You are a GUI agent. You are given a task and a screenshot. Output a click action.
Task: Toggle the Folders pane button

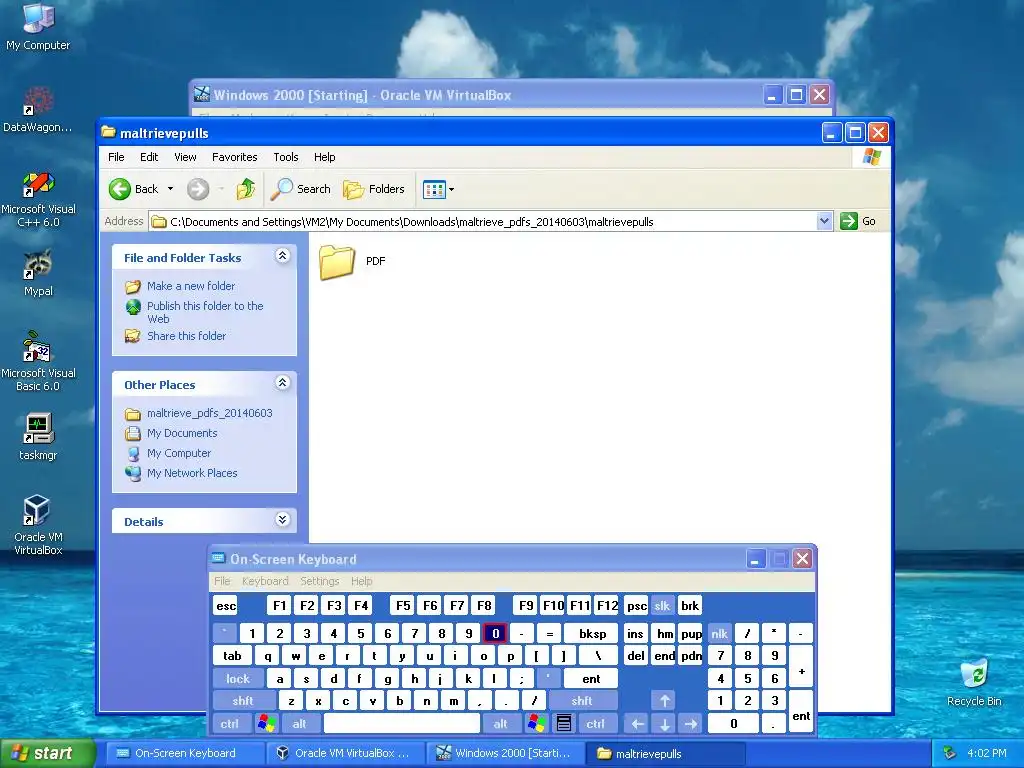tap(374, 189)
